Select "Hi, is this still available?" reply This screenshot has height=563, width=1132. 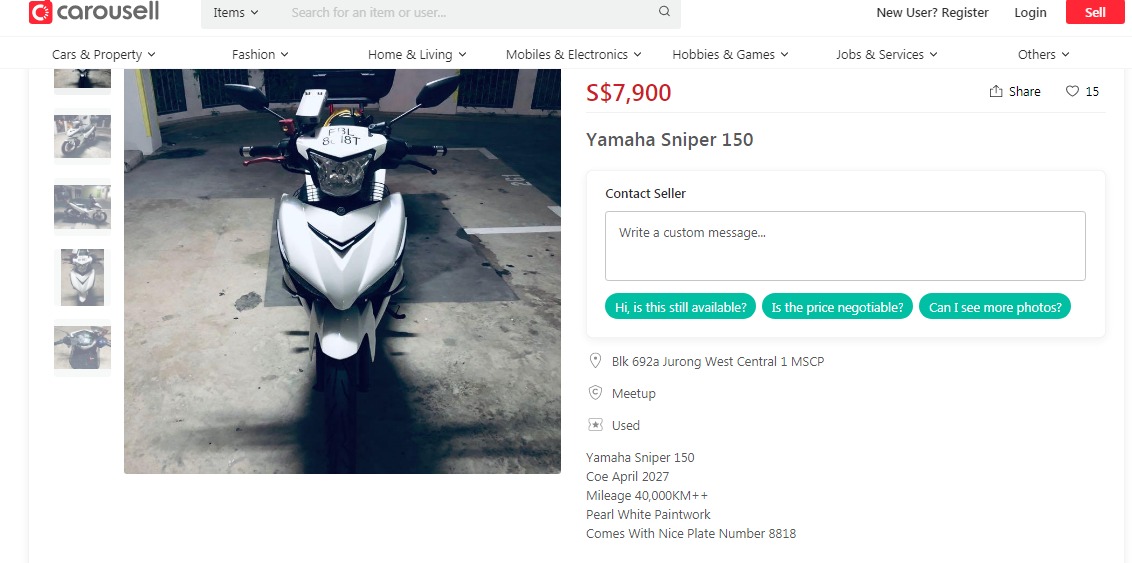point(680,307)
